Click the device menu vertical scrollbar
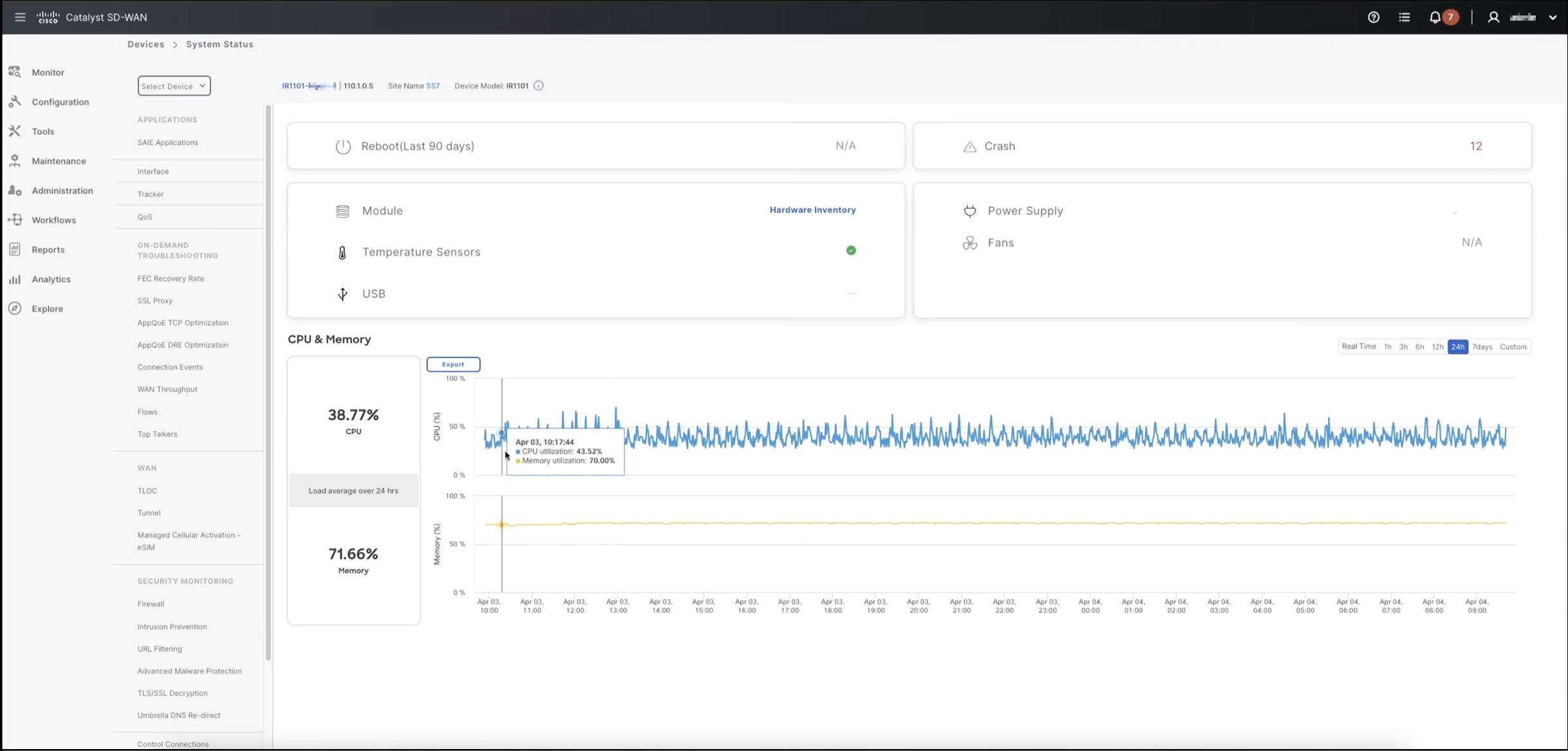 click(268, 383)
